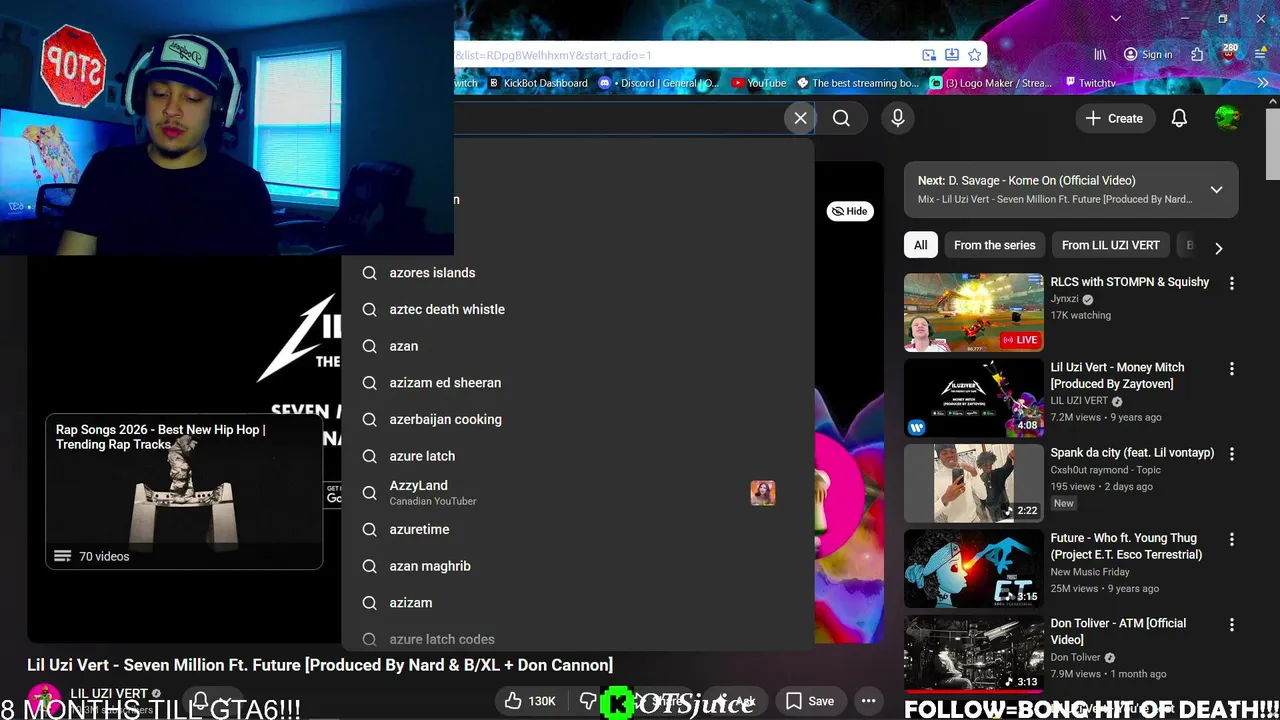Save the video to a playlist
This screenshot has width=1280, height=720.
coord(810,701)
